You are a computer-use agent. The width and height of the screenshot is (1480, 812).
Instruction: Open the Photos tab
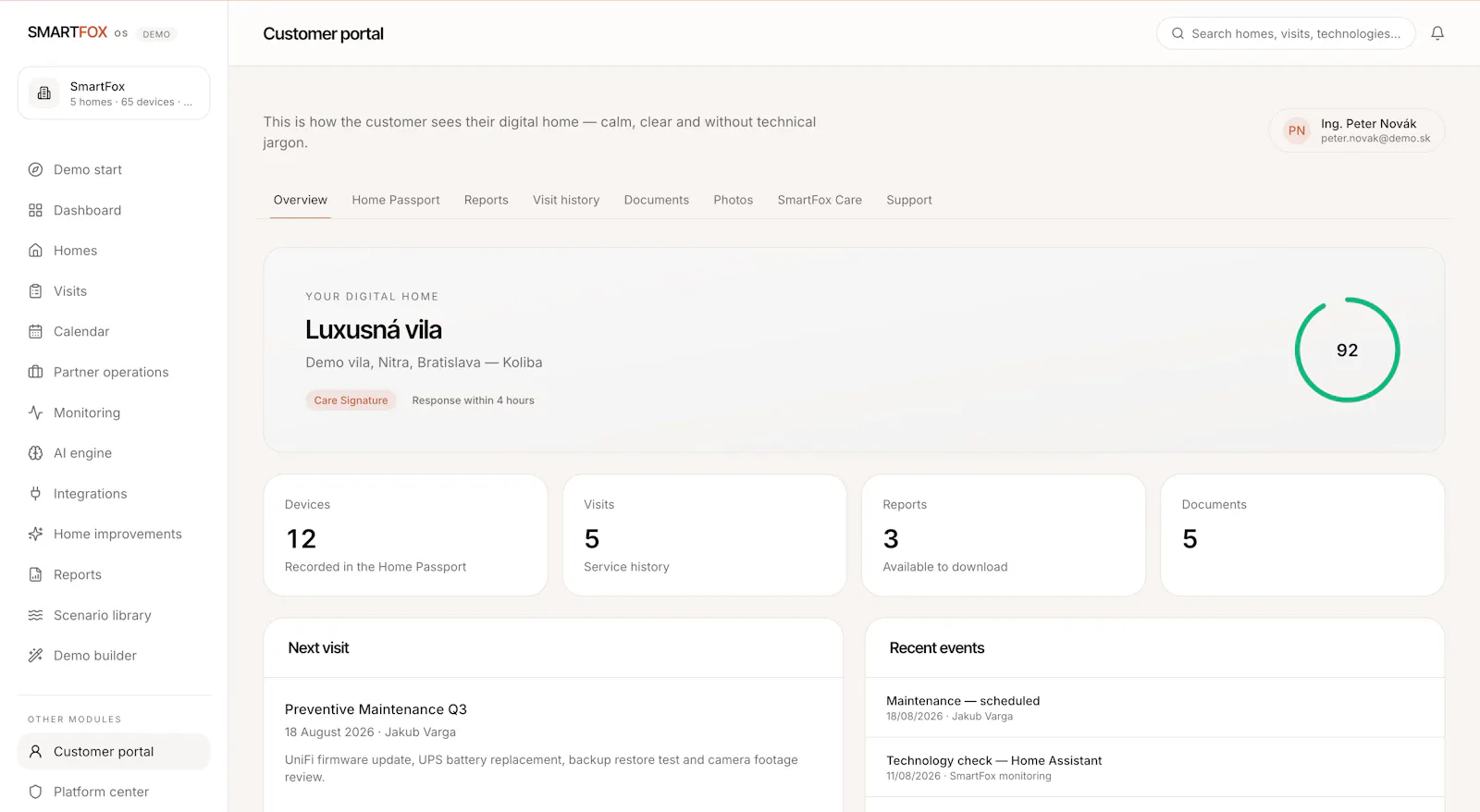[734, 200]
